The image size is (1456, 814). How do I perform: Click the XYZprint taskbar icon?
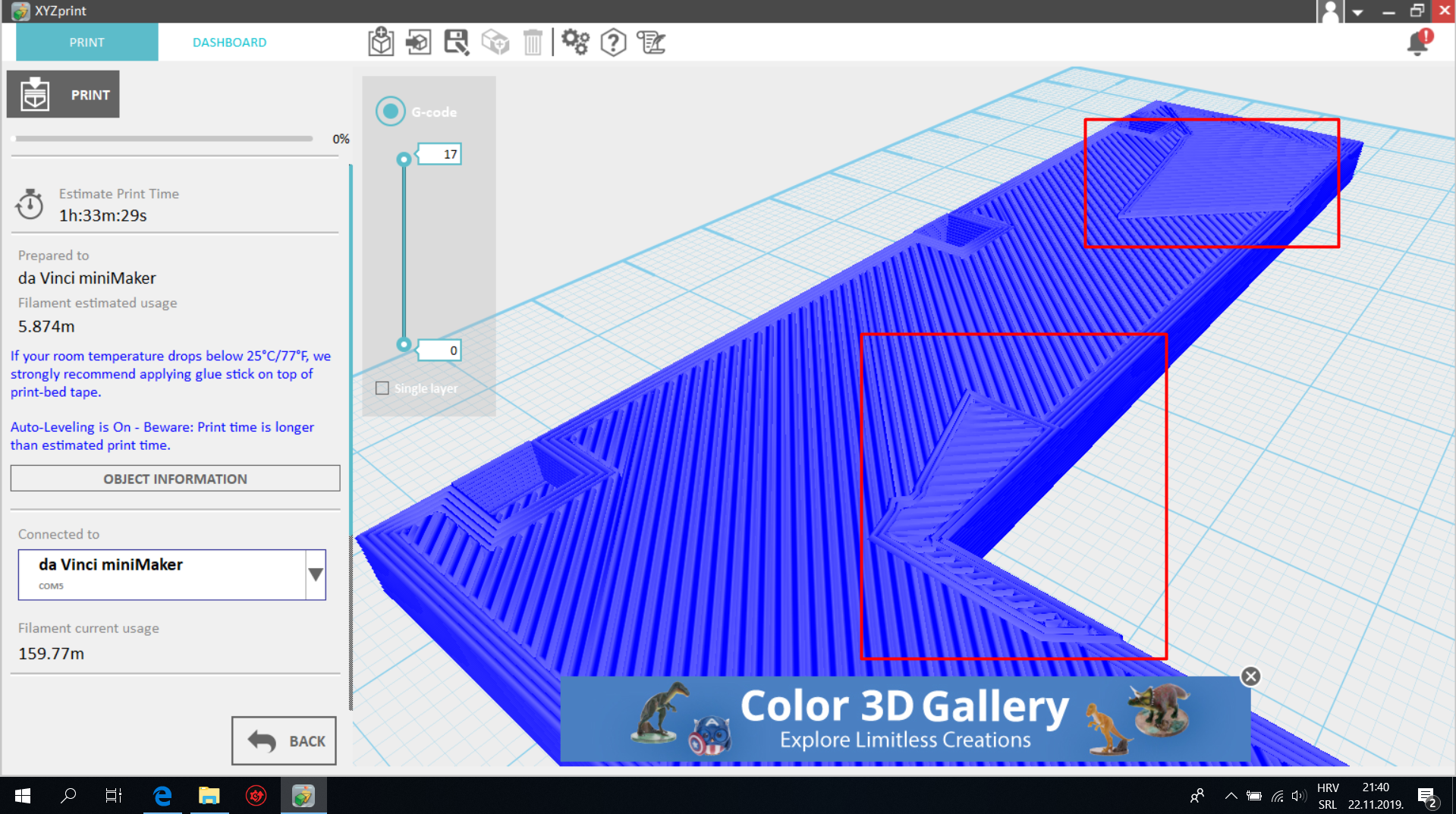pos(303,795)
